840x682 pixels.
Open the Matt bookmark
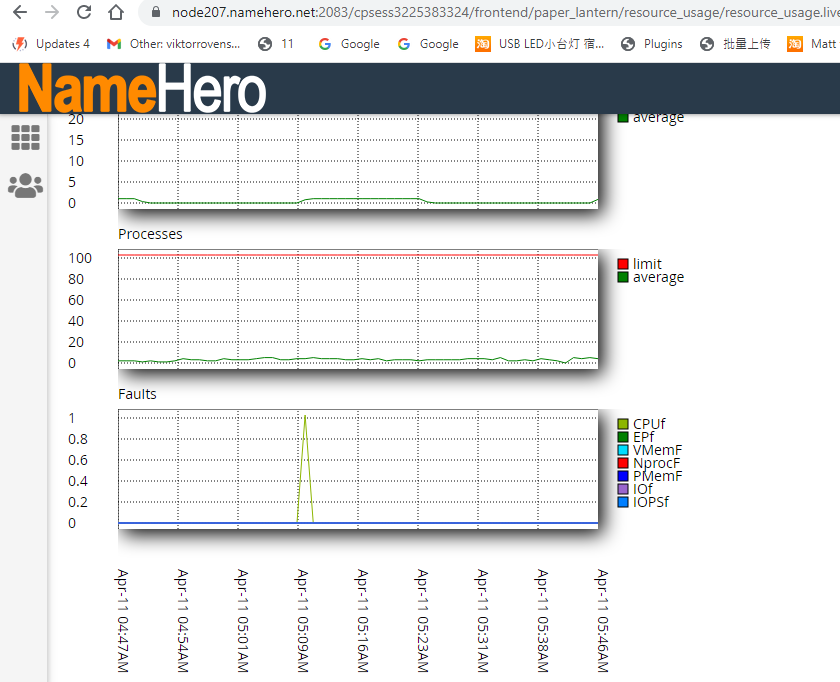pos(812,44)
